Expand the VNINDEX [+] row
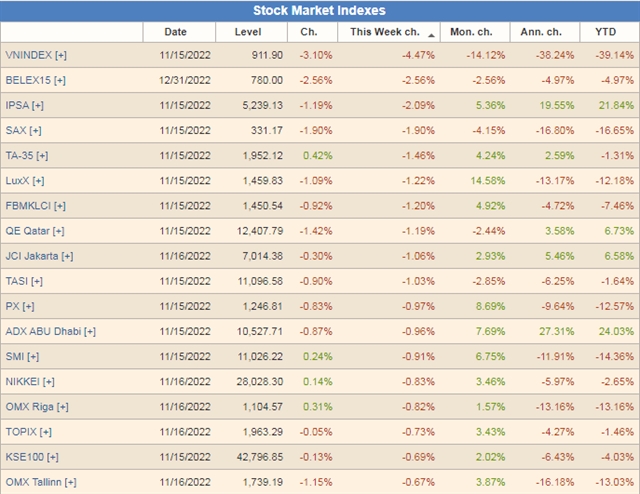640x494 pixels. (36, 55)
